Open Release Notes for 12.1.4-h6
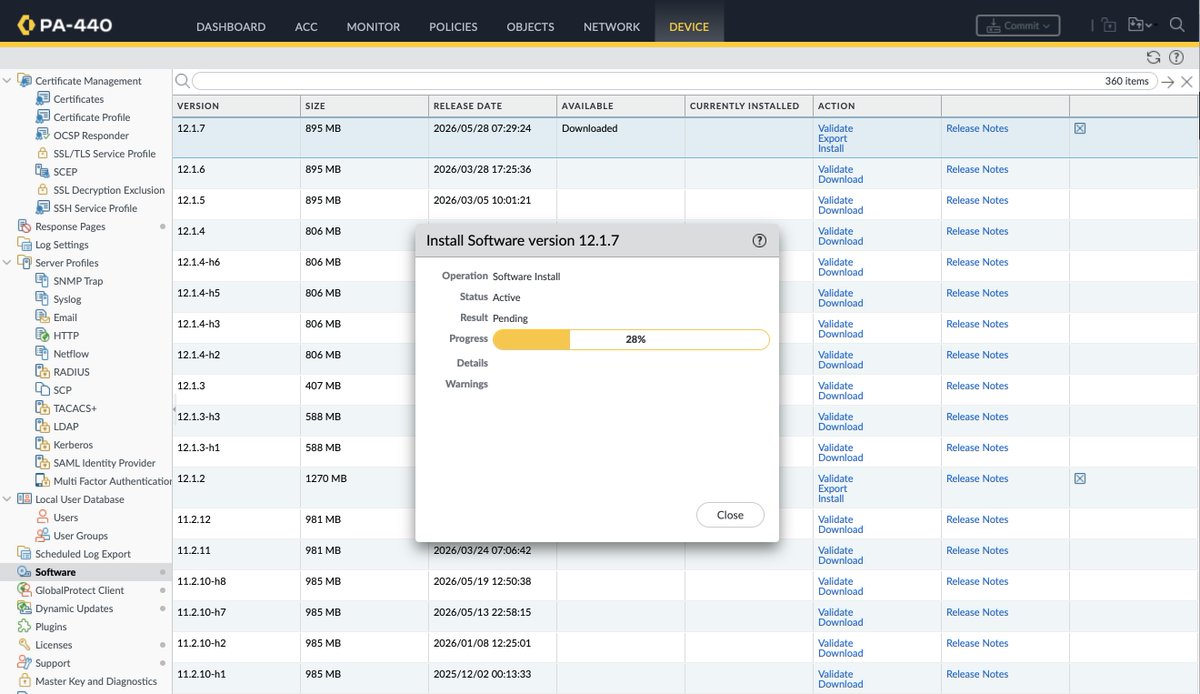The image size is (1200, 694). [977, 262]
